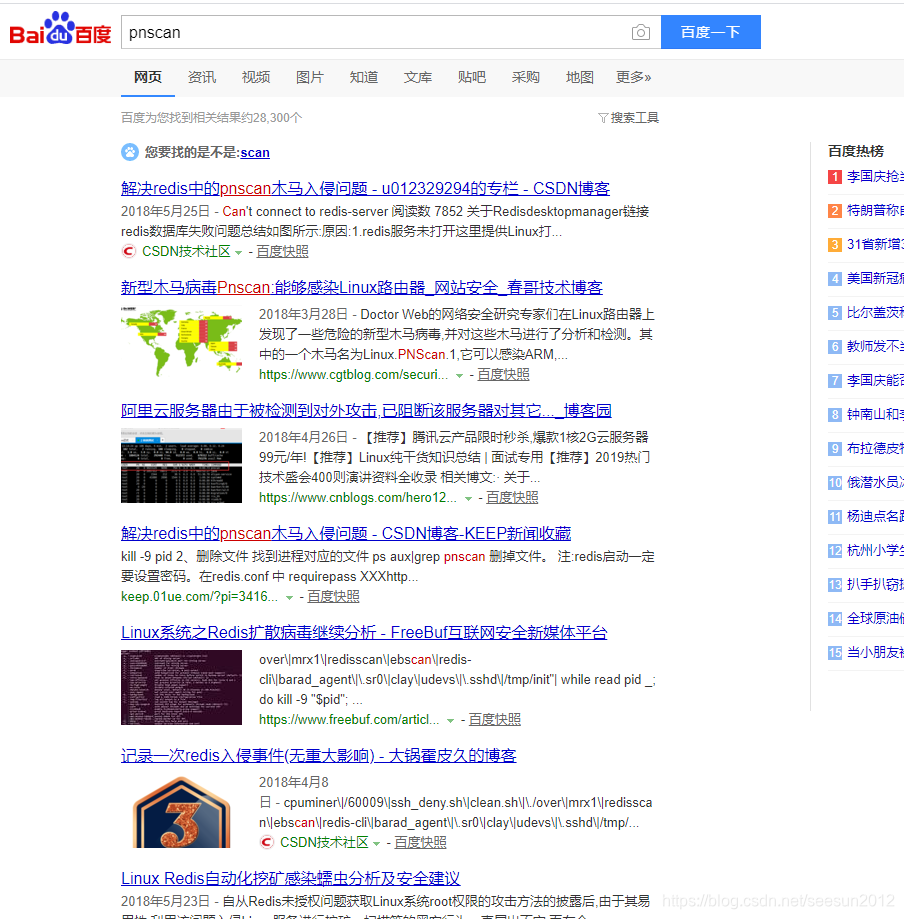
Task: Click the terminal screenshot thumbnail for 阿里云 result
Action: (181, 465)
